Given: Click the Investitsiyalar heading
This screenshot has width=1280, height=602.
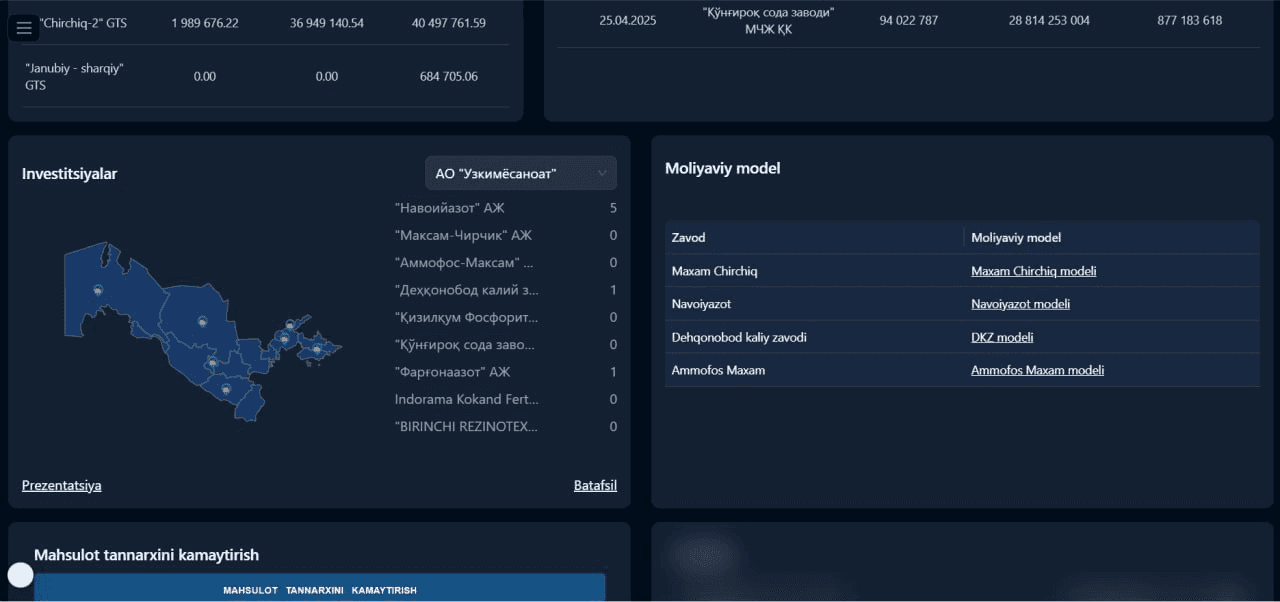Looking at the screenshot, I should pos(70,174).
